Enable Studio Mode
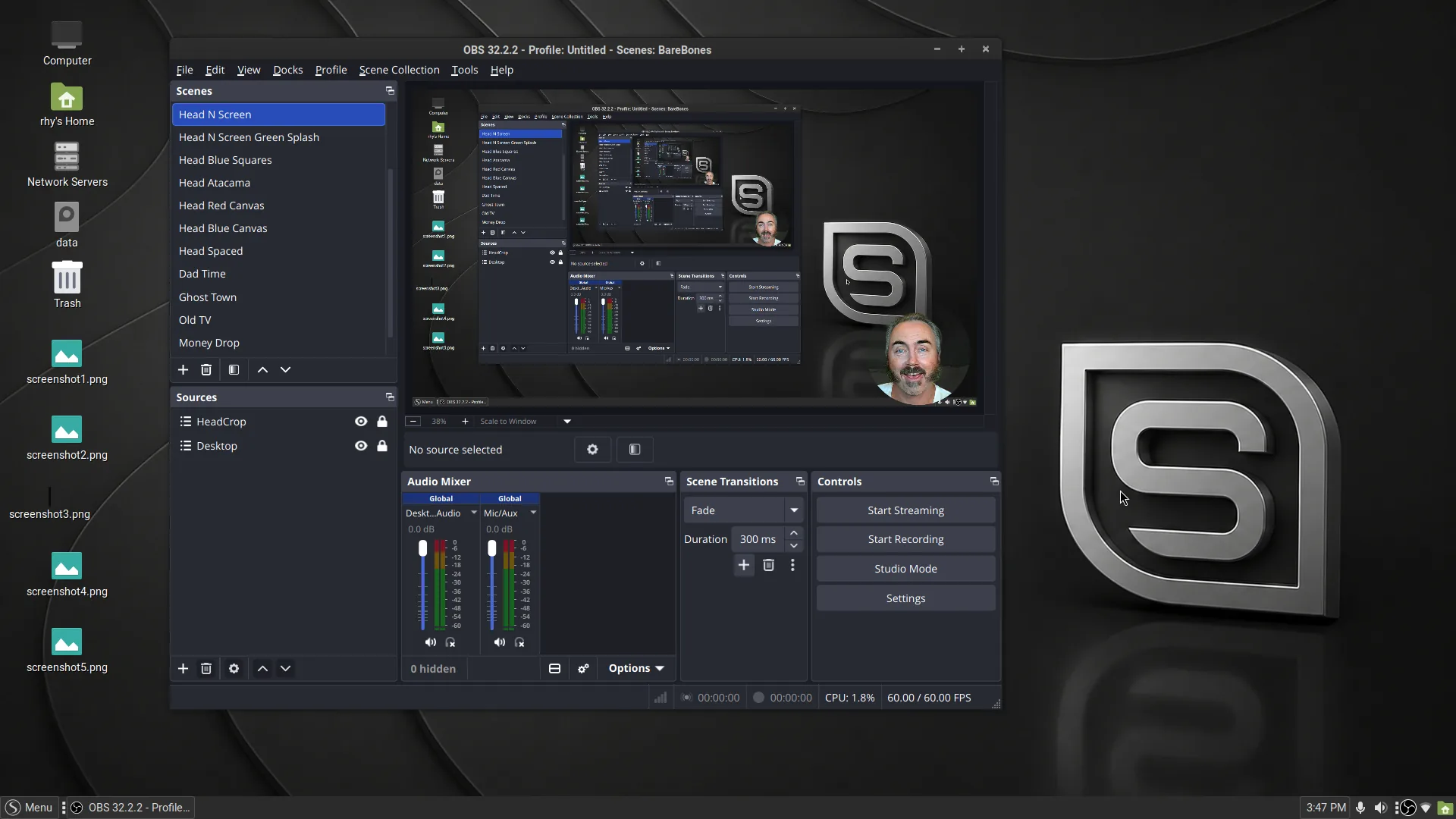The width and height of the screenshot is (1456, 819). coord(905,569)
